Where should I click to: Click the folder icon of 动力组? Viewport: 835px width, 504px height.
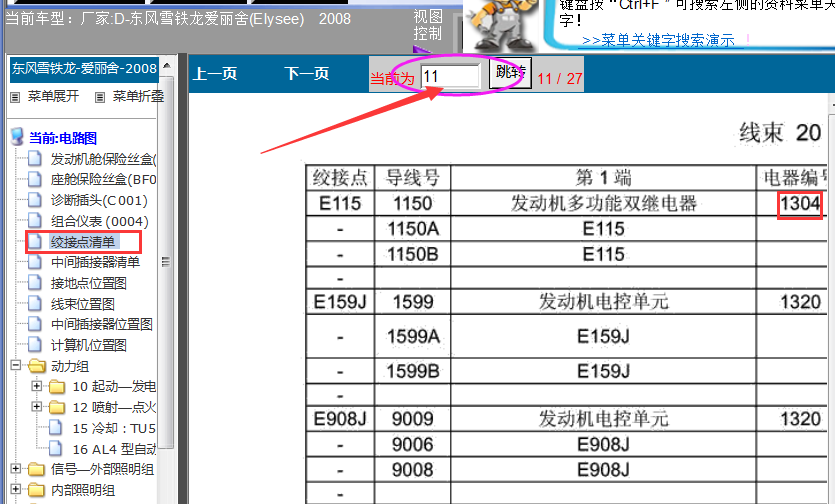(x=37, y=366)
